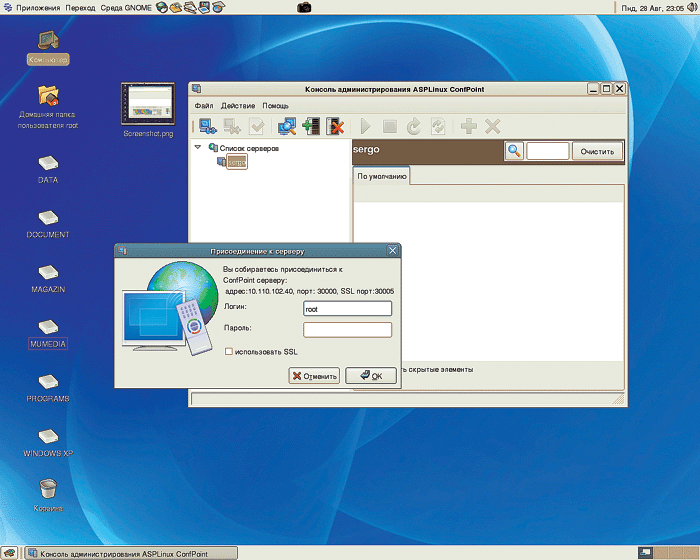Click the restart circular arrow toolbar icon
Screen dimensions: 700x560
(414, 126)
